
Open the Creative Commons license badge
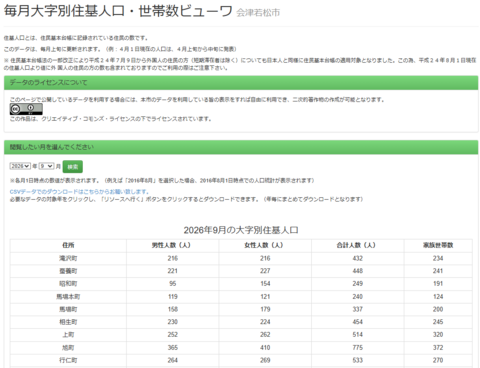coord(26,109)
